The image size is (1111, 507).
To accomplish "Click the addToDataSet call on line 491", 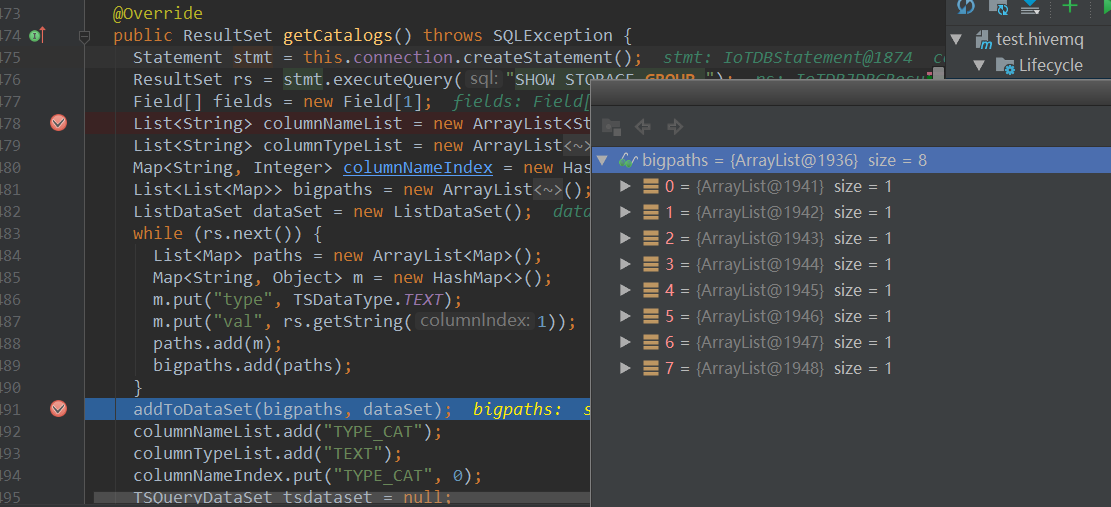I will tap(193, 409).
